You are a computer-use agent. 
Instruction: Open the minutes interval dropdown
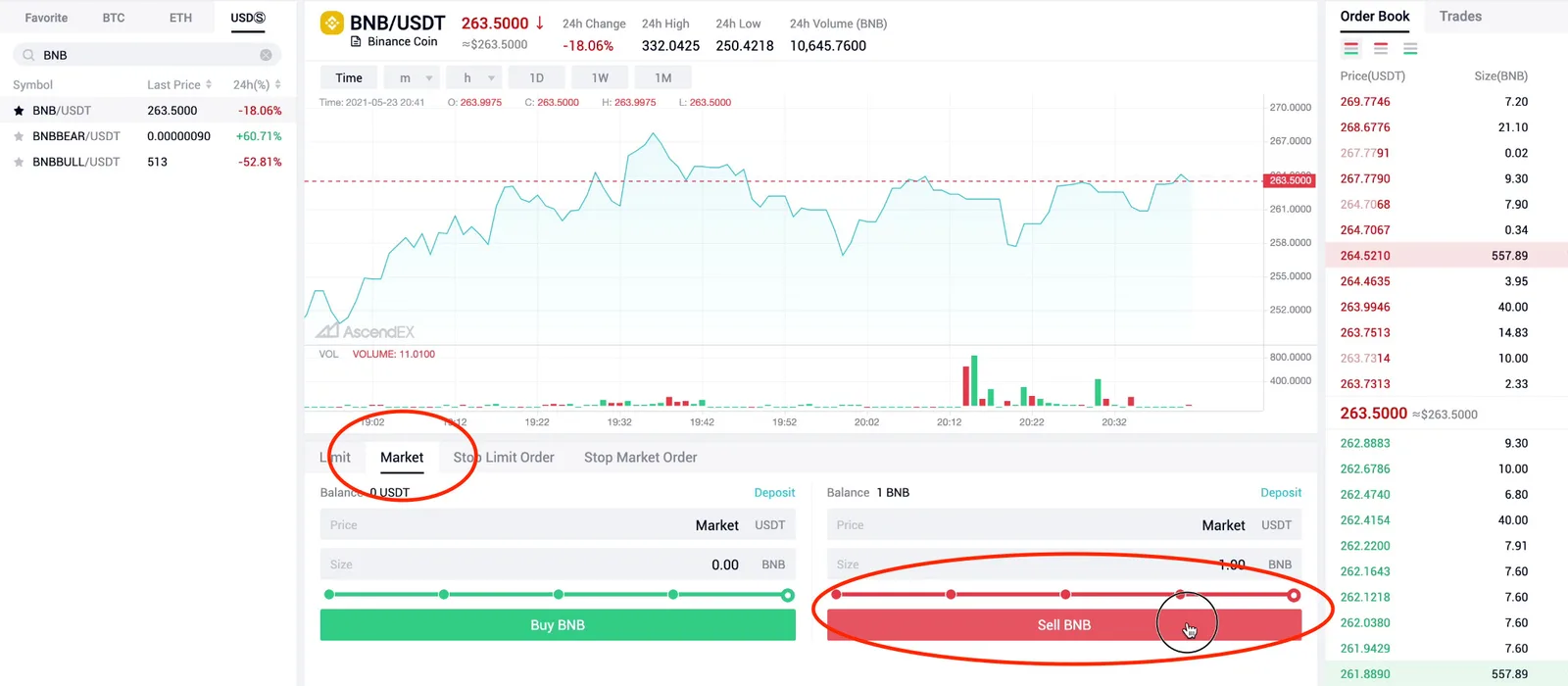pos(412,77)
